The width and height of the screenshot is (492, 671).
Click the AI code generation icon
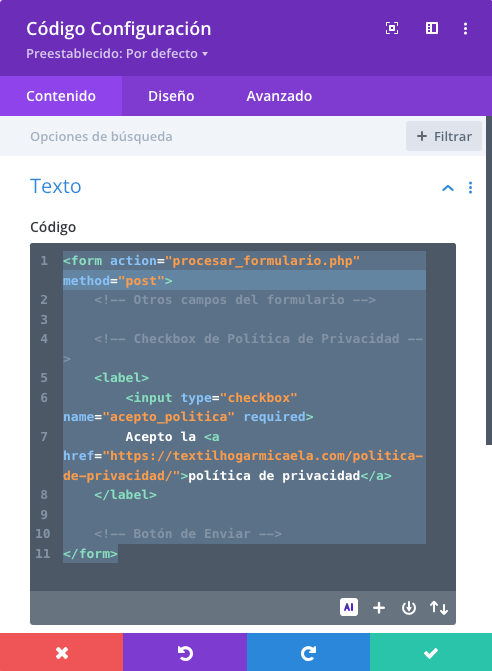tap(349, 607)
